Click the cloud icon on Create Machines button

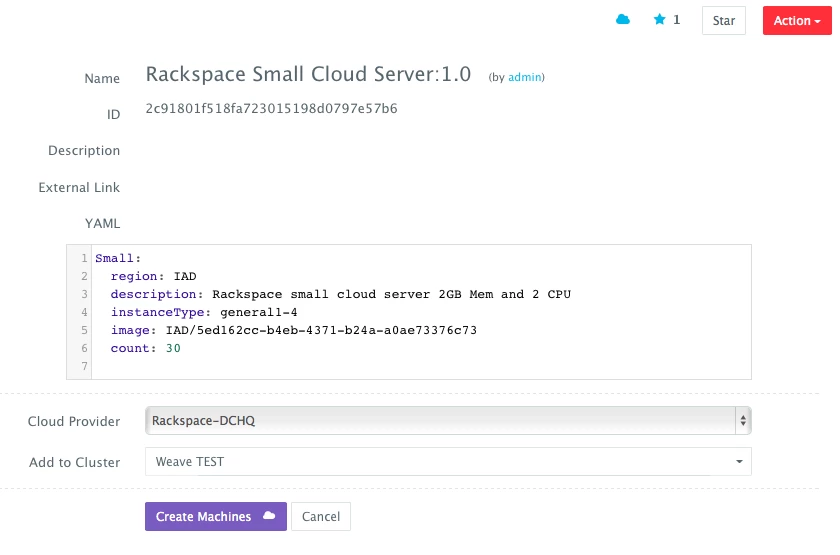pos(269,515)
